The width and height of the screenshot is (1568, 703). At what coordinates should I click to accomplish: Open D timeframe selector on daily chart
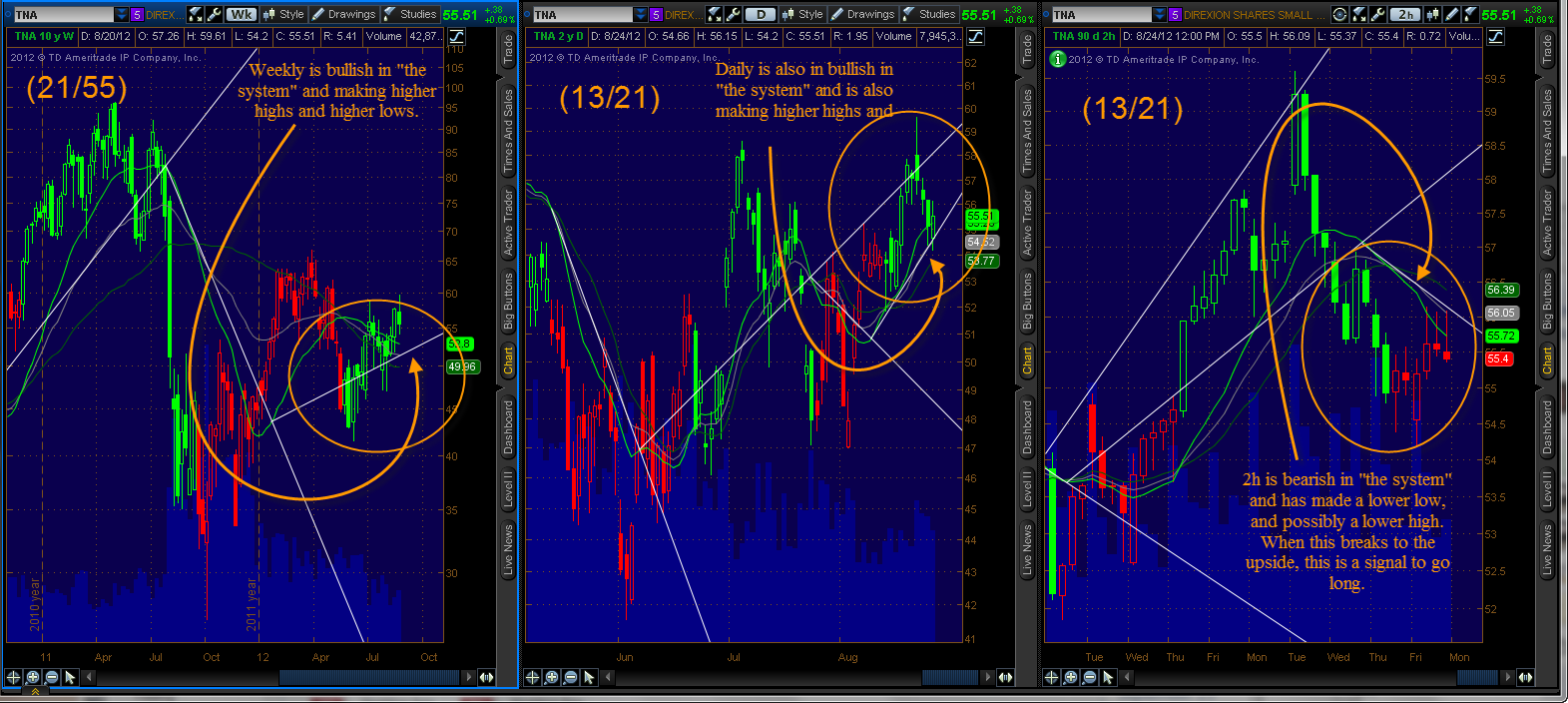(761, 14)
